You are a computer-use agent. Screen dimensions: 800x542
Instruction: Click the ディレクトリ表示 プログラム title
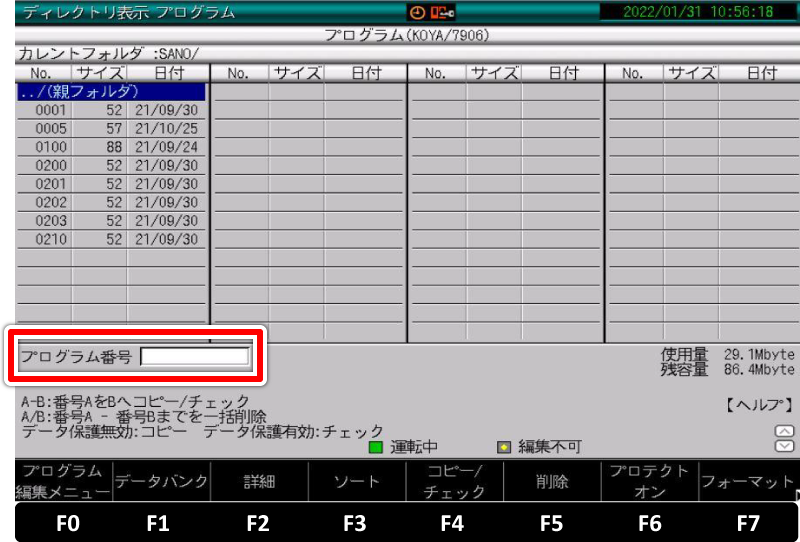click(129, 12)
